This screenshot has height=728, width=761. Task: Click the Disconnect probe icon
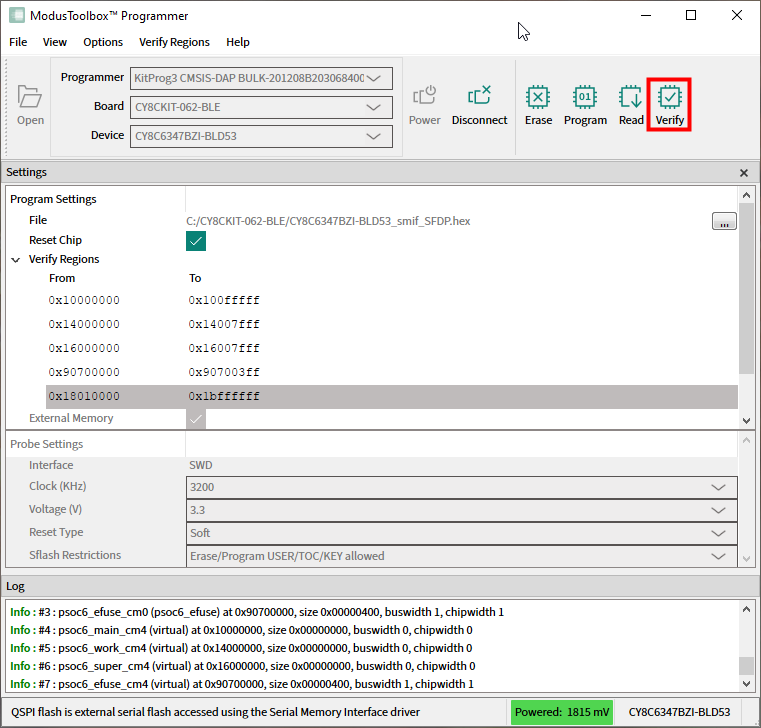point(479,97)
